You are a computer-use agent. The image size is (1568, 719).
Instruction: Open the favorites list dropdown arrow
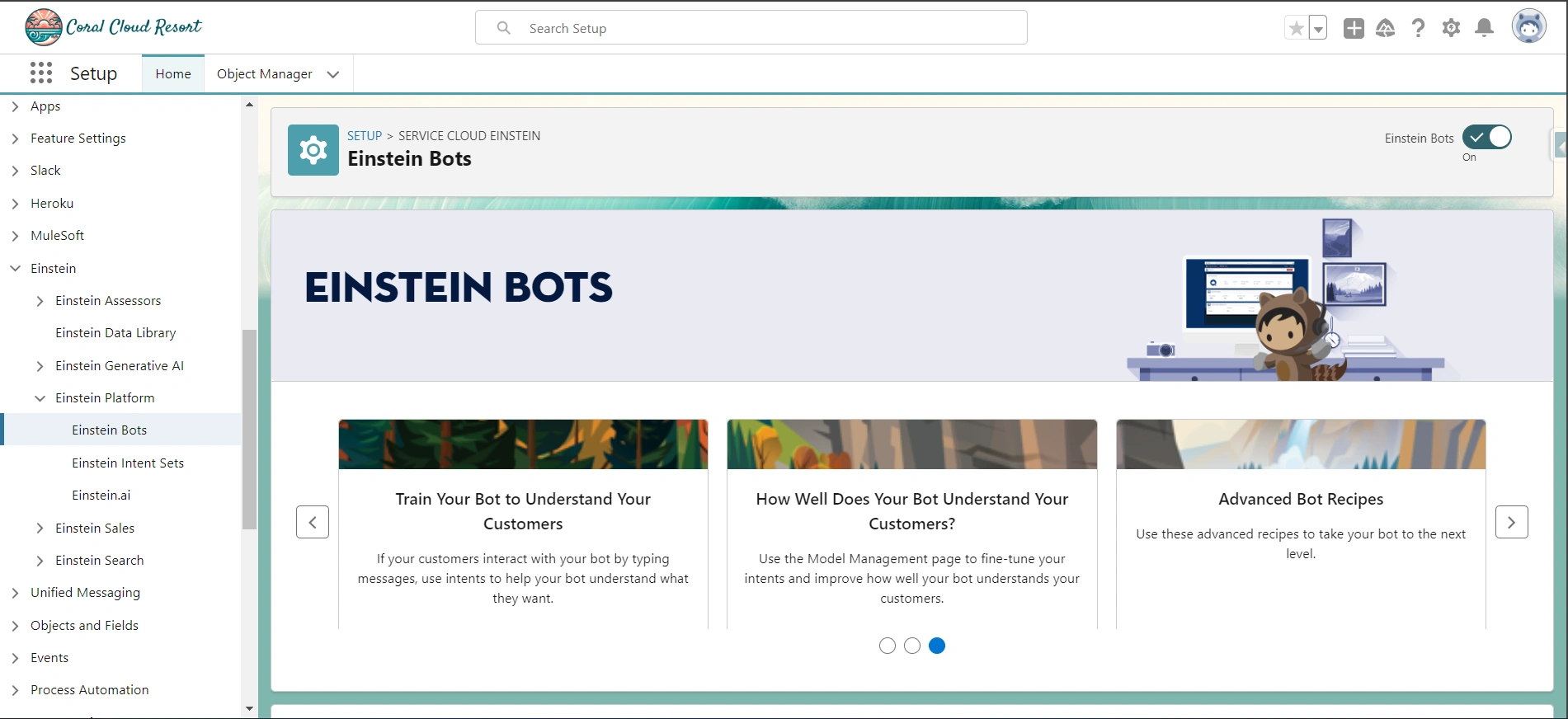coord(1318,29)
